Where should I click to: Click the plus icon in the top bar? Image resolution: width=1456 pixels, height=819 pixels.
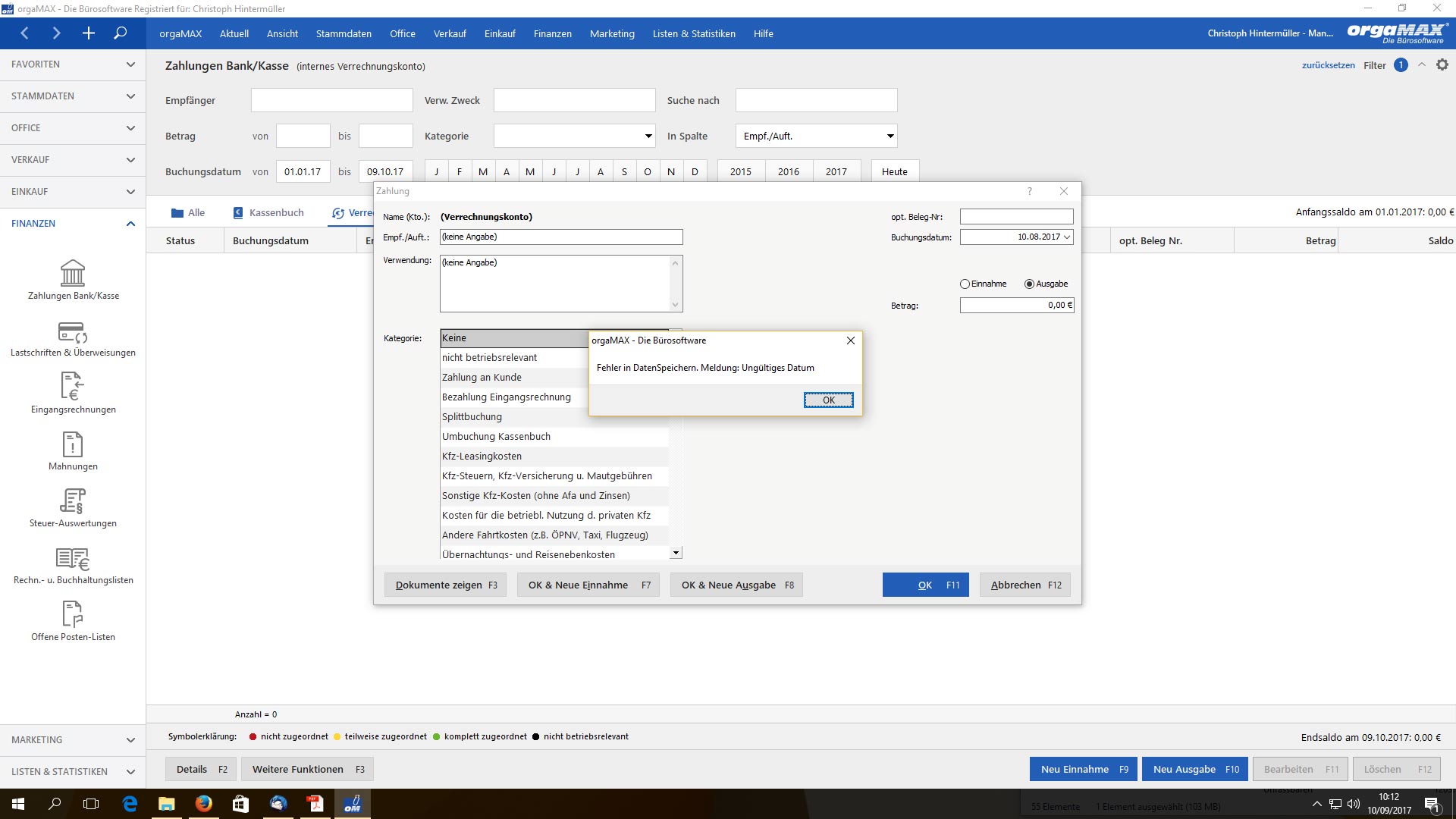(x=88, y=33)
